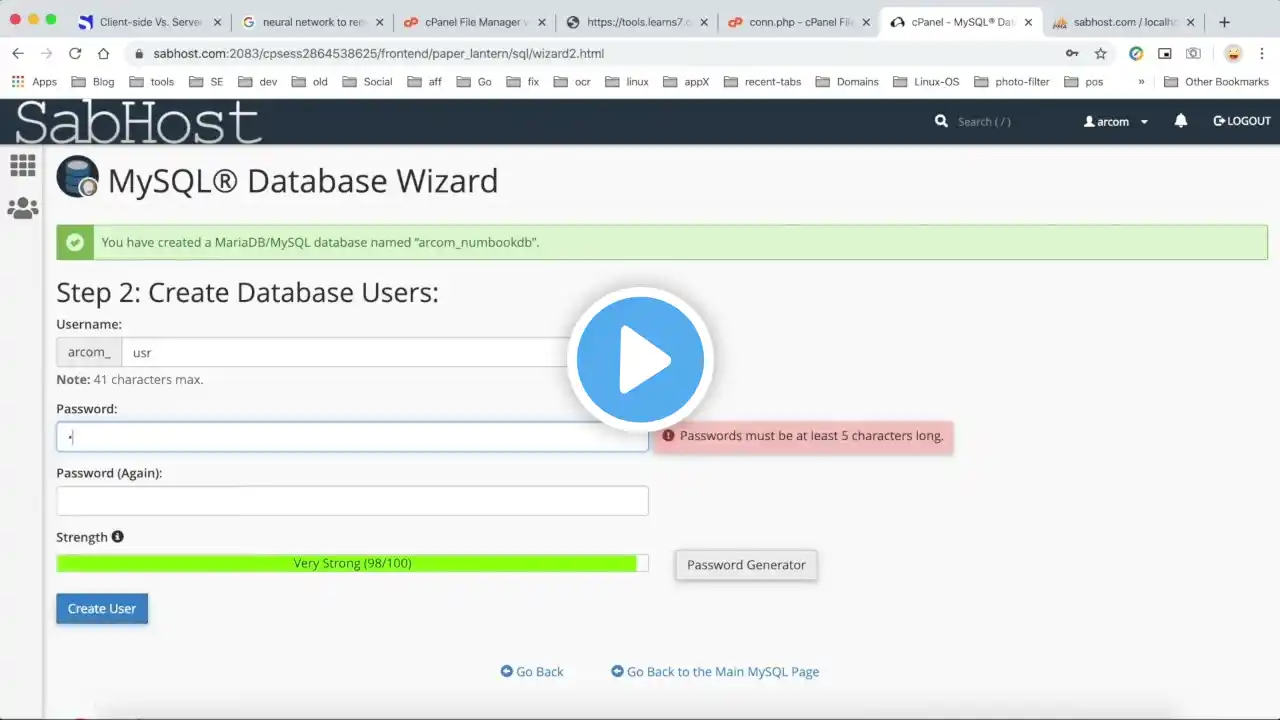Play the video with the center play button
The width and height of the screenshot is (1280, 720).
[x=640, y=360]
